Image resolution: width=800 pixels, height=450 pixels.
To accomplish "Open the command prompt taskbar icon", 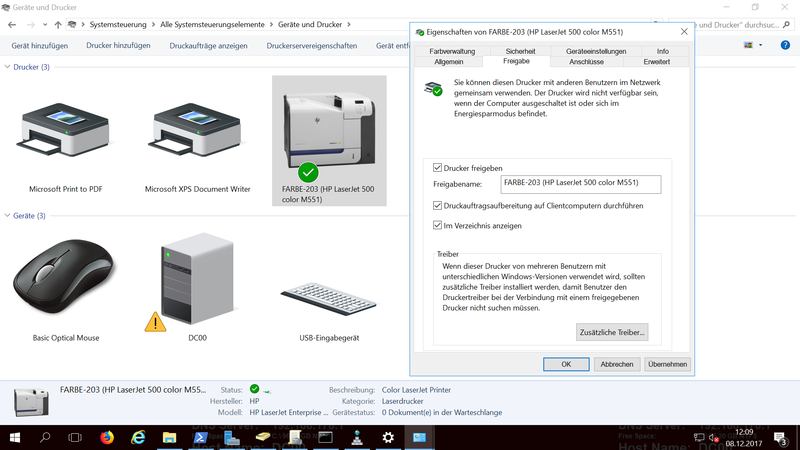I will (326, 437).
